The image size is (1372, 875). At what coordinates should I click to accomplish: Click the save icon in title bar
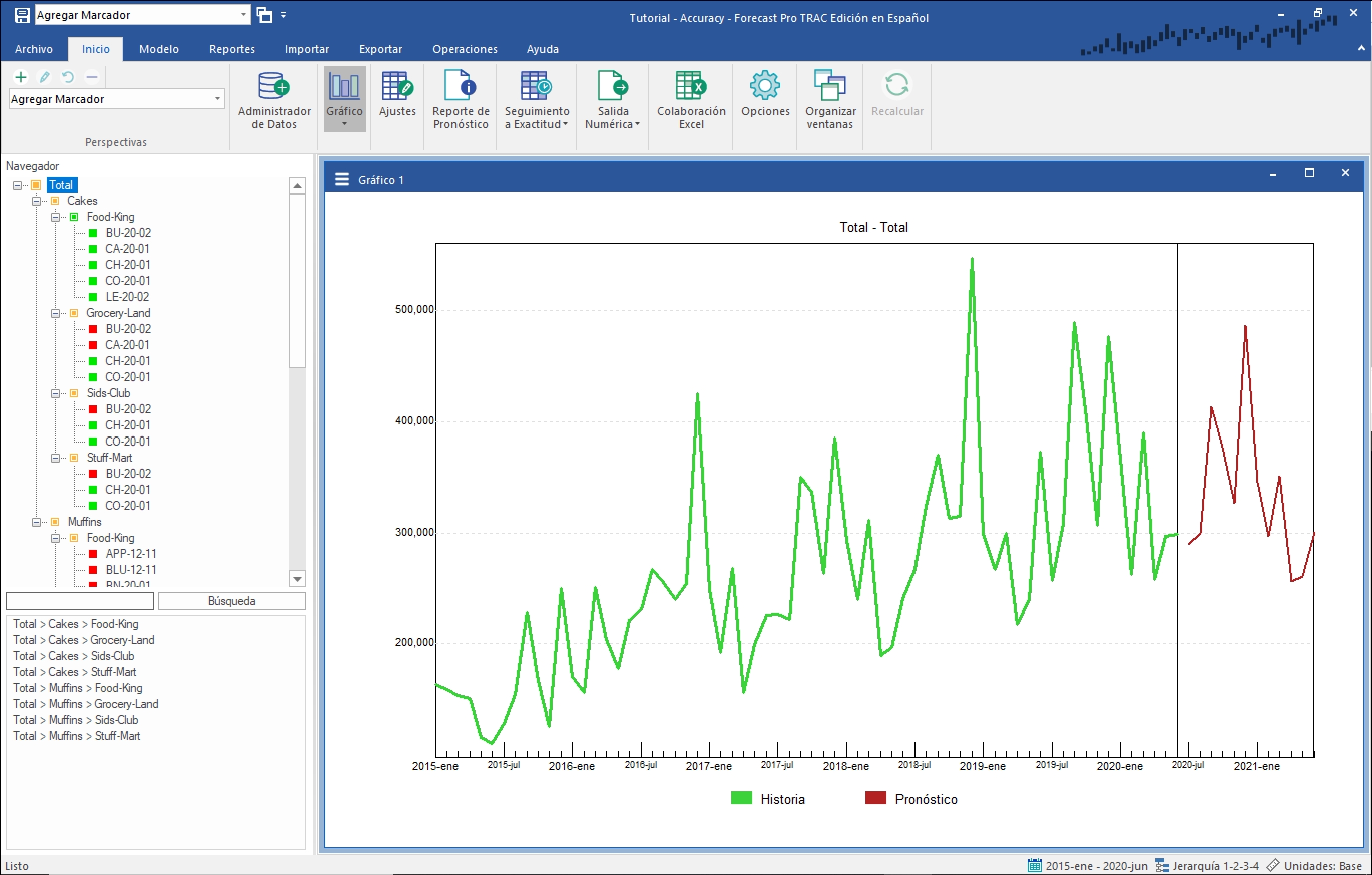pos(21,15)
